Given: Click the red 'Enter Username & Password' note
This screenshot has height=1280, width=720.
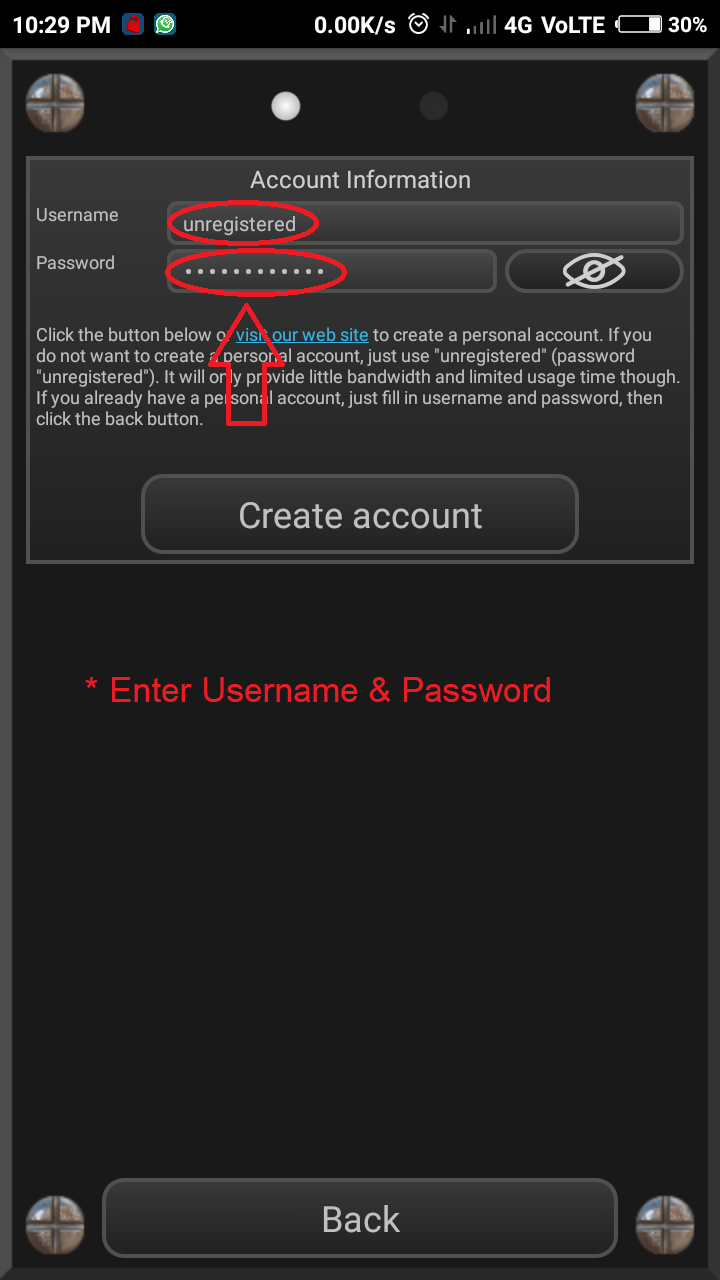Looking at the screenshot, I should point(319,690).
